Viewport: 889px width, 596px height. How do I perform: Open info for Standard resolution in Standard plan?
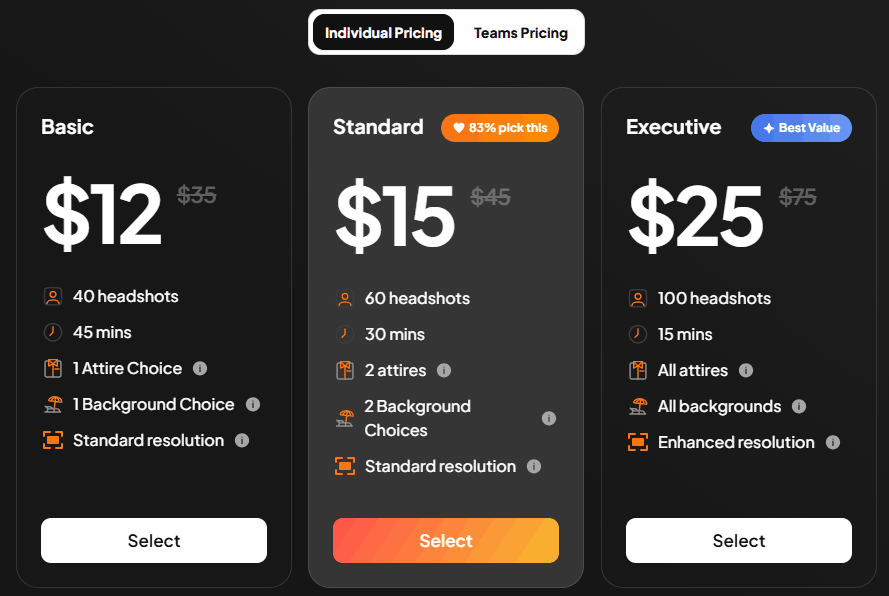(534, 466)
